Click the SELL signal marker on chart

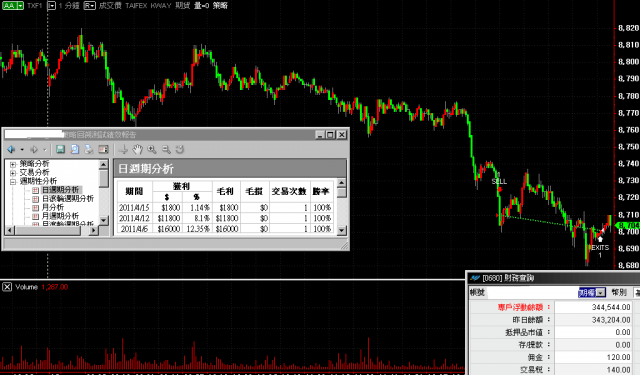tap(499, 181)
